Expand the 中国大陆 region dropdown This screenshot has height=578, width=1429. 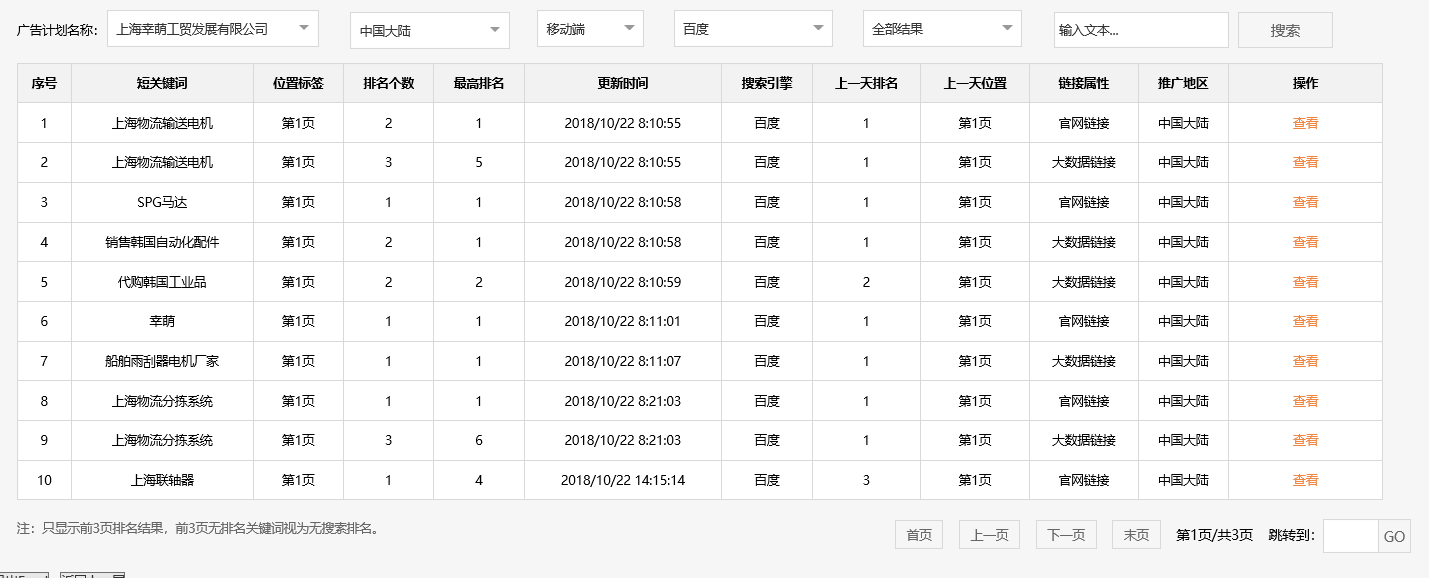428,29
